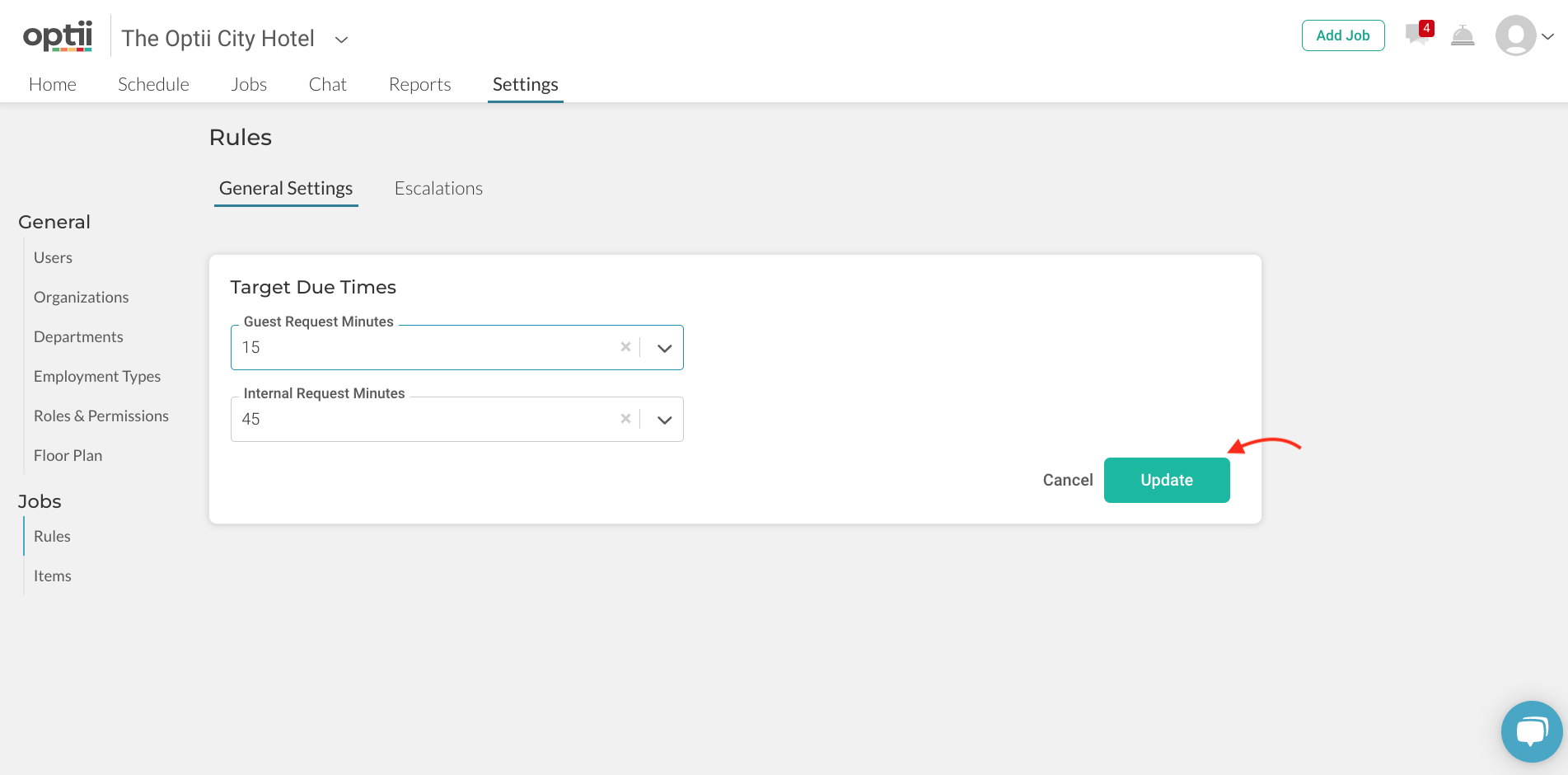The height and width of the screenshot is (775, 1568).
Task: Expand the user account menu chevron
Action: point(1548,36)
